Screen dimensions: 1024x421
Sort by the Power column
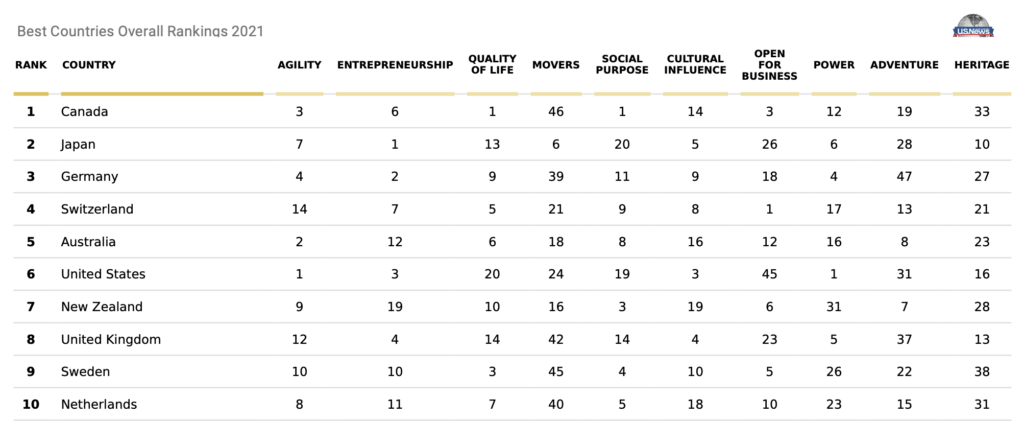click(834, 65)
